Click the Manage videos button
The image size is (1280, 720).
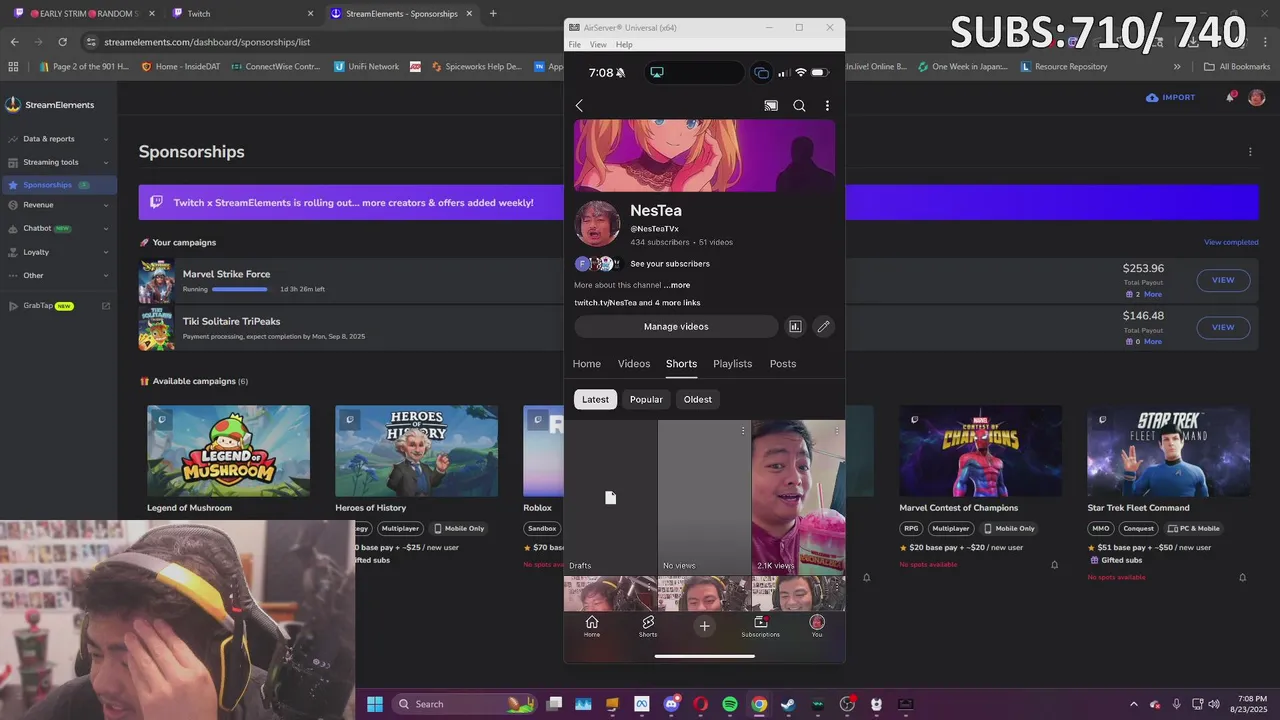tap(676, 327)
